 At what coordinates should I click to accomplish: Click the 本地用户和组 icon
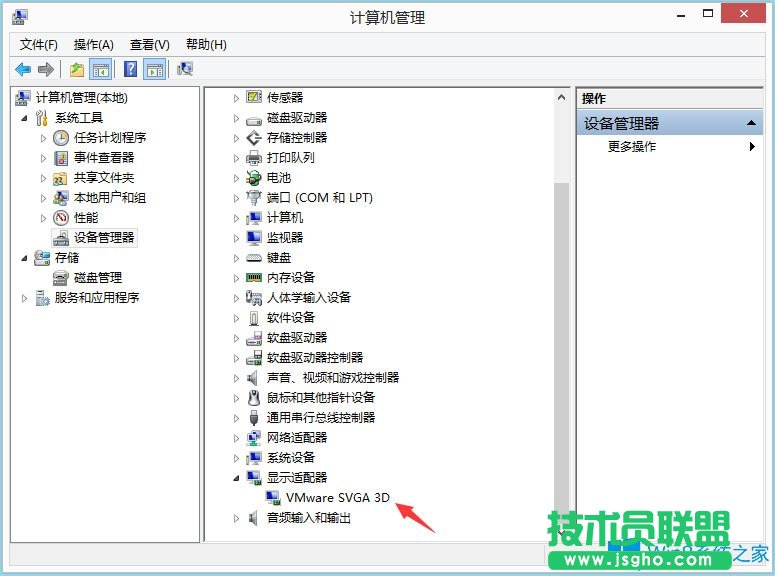click(60, 198)
